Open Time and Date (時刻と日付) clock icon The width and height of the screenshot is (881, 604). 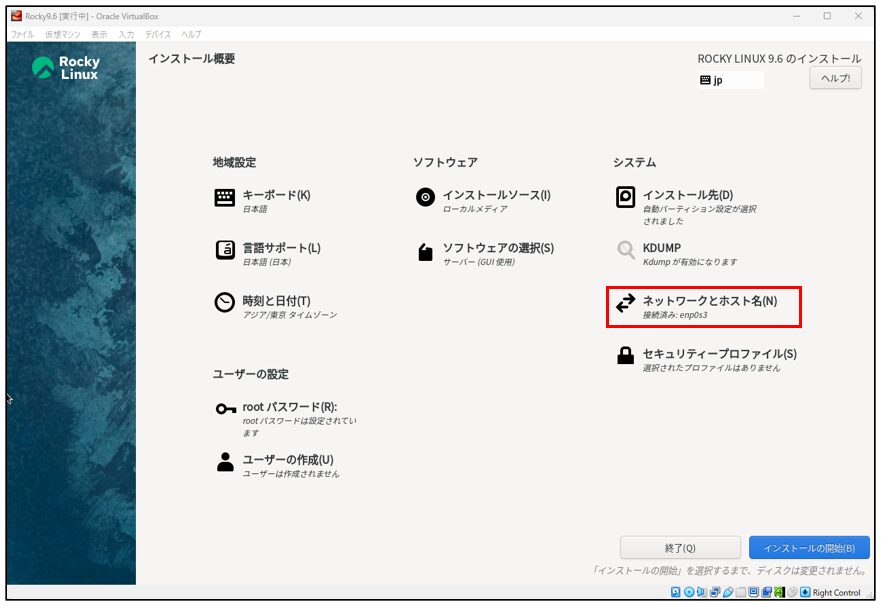(225, 303)
